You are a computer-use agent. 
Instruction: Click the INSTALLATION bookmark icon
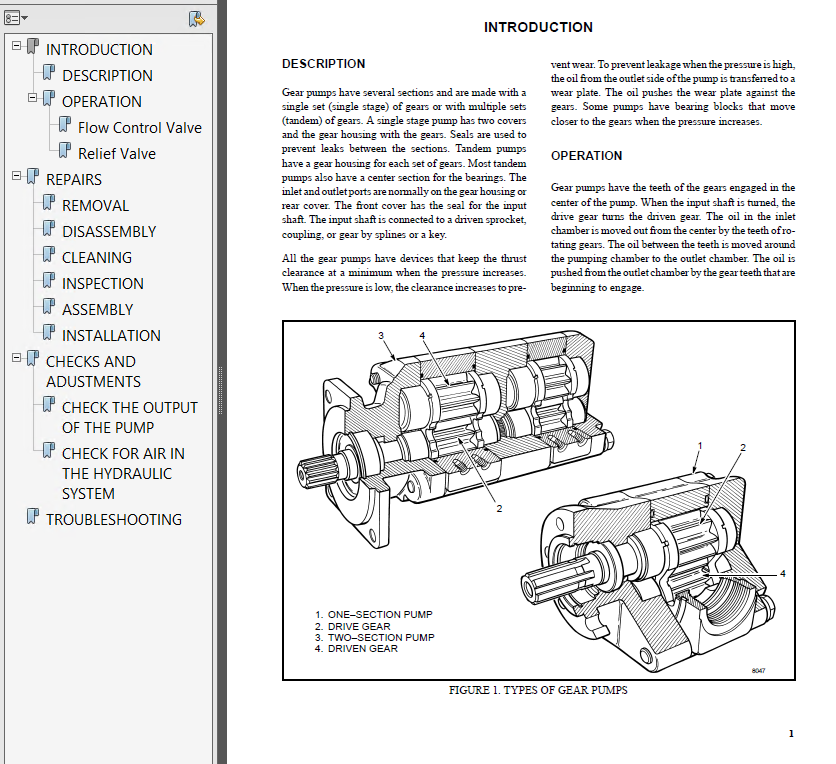49,333
